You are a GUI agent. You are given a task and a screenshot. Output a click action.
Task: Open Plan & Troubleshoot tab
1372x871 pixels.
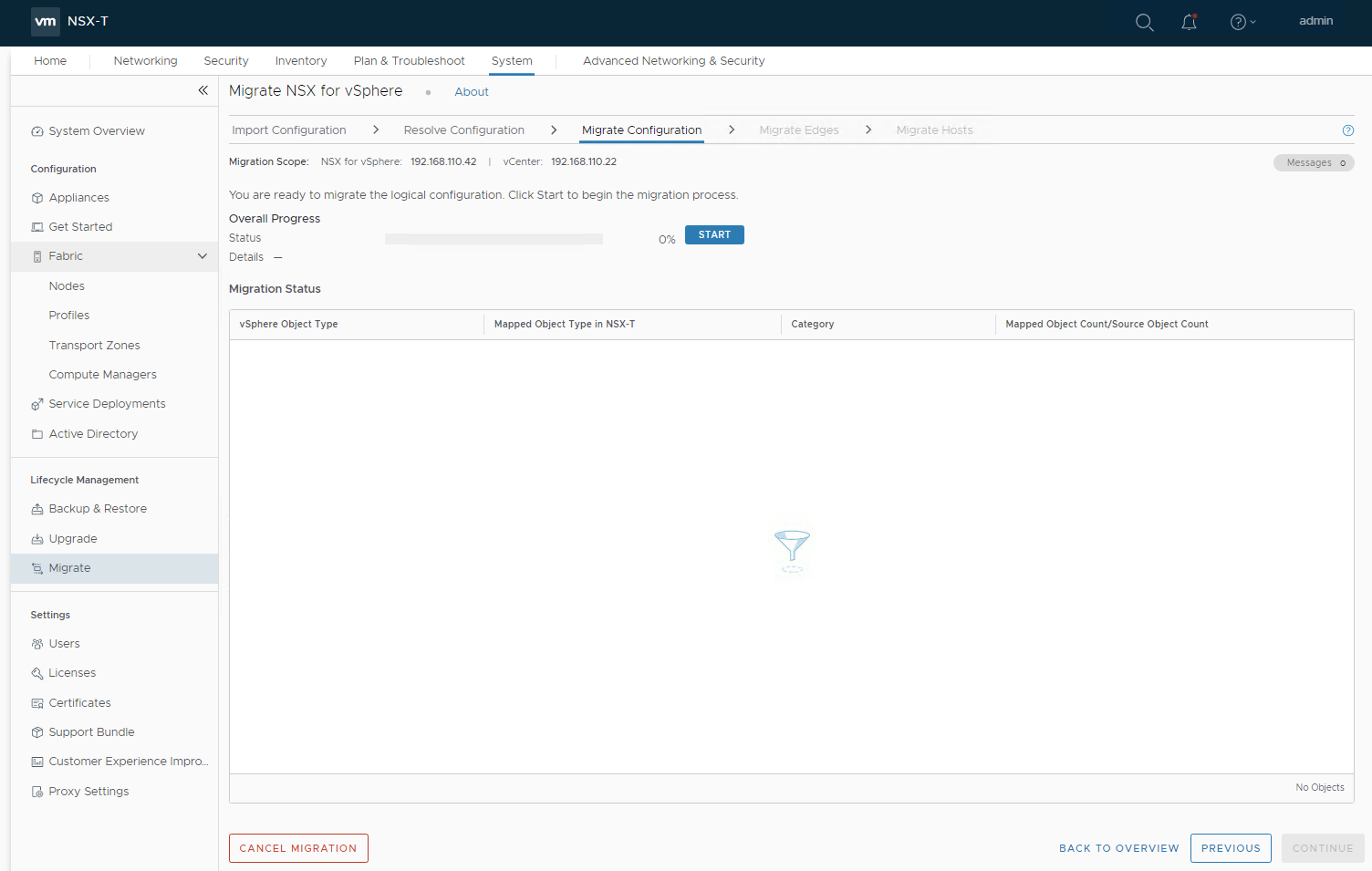click(410, 61)
